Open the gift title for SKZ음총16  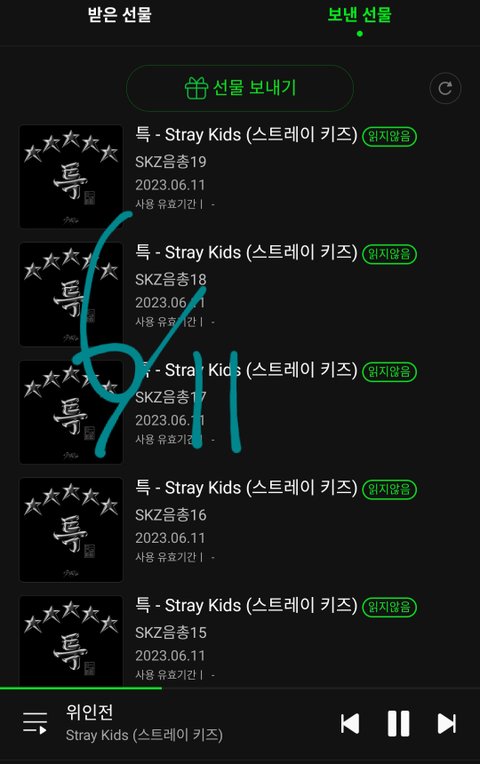247,488
